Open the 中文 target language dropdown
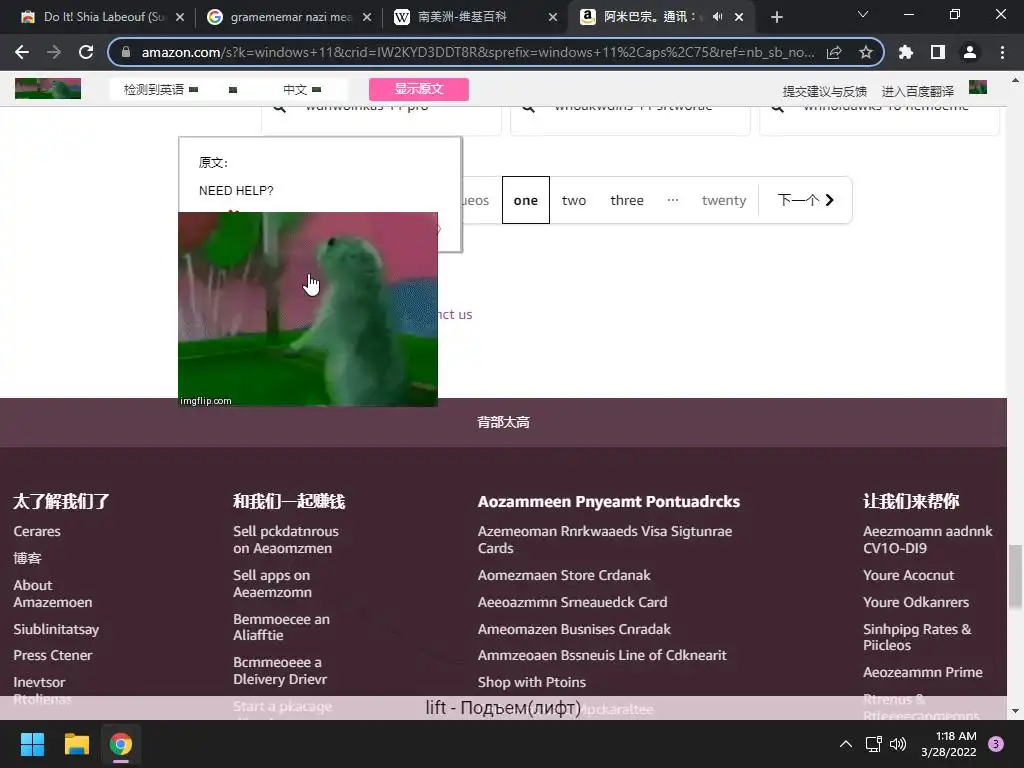1024x768 pixels. pyautogui.click(x=302, y=89)
